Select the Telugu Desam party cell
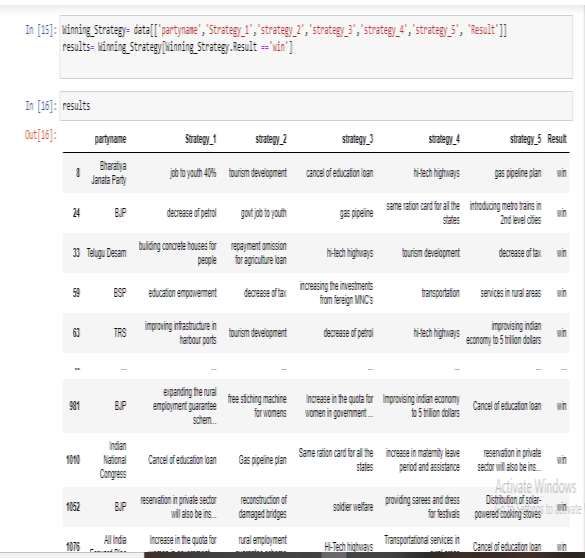Viewport: 585px width, 558px height. click(106, 253)
